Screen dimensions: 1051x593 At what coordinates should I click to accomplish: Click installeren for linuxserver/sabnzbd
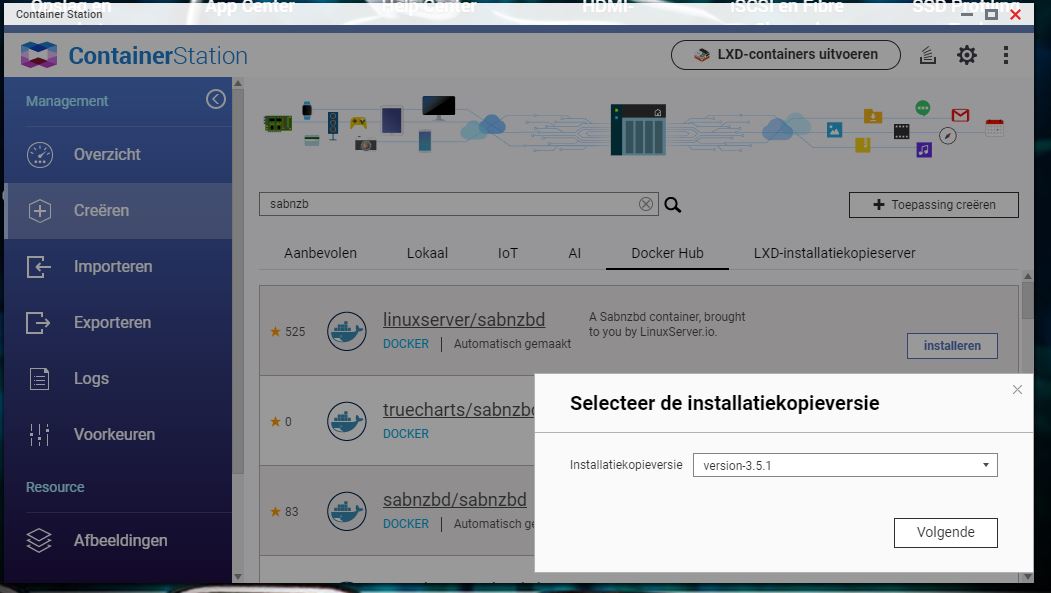[951, 345]
